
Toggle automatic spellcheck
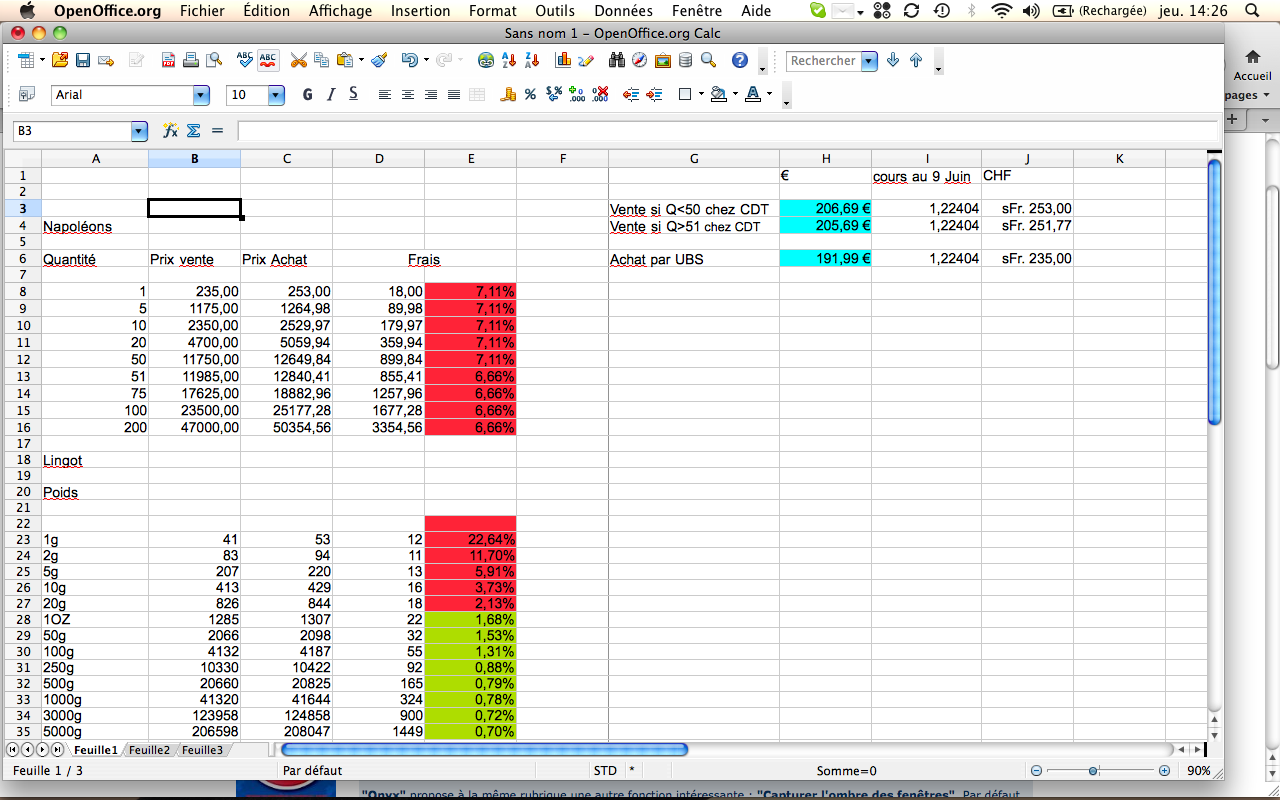tap(268, 61)
